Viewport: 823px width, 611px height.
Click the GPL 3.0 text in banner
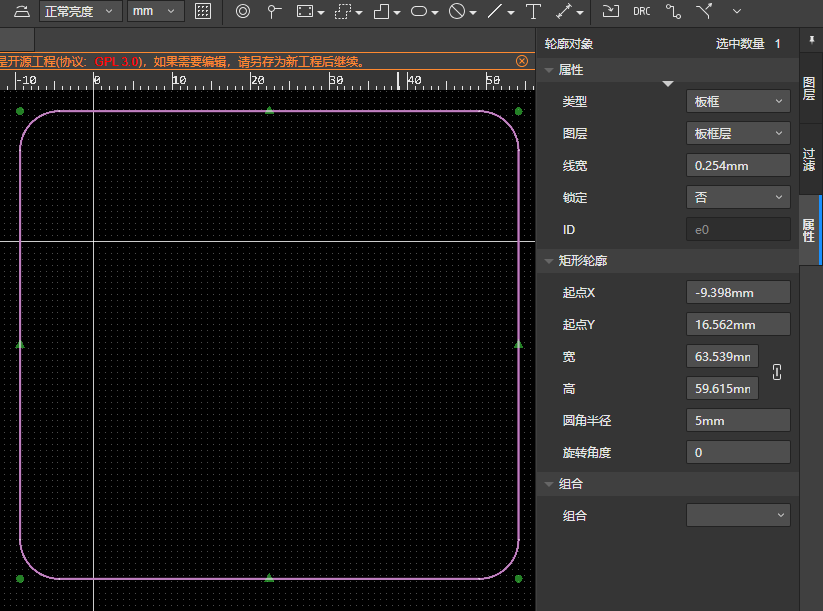pos(117,61)
